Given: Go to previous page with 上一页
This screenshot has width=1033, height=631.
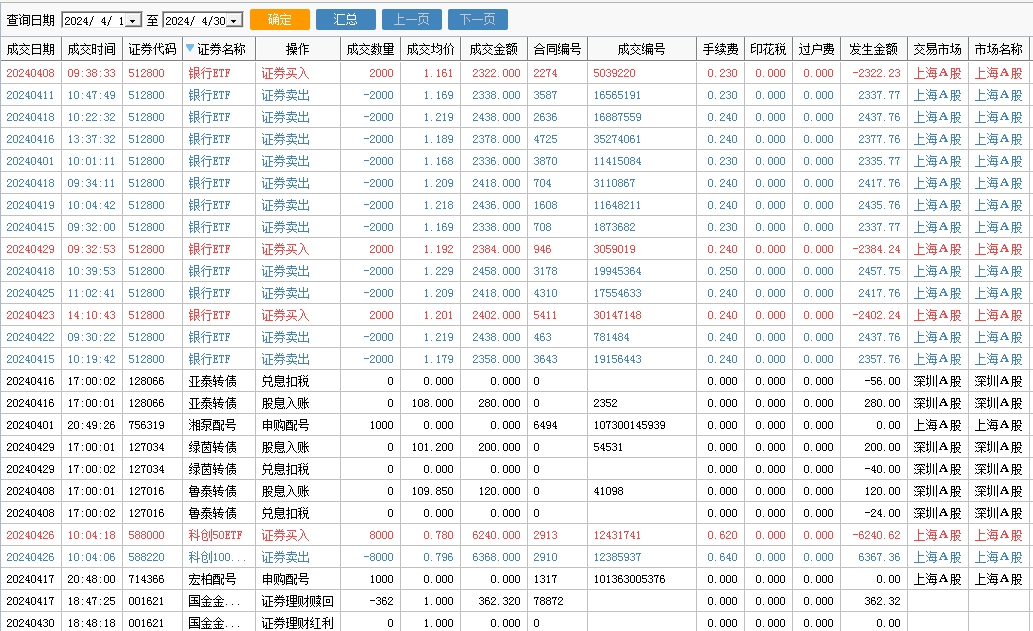Looking at the screenshot, I should [x=411, y=20].
